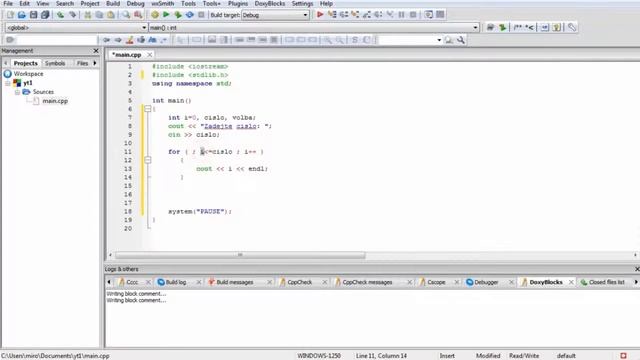Click the ThreadSearch find icon at the toolbar end

click(449, 40)
